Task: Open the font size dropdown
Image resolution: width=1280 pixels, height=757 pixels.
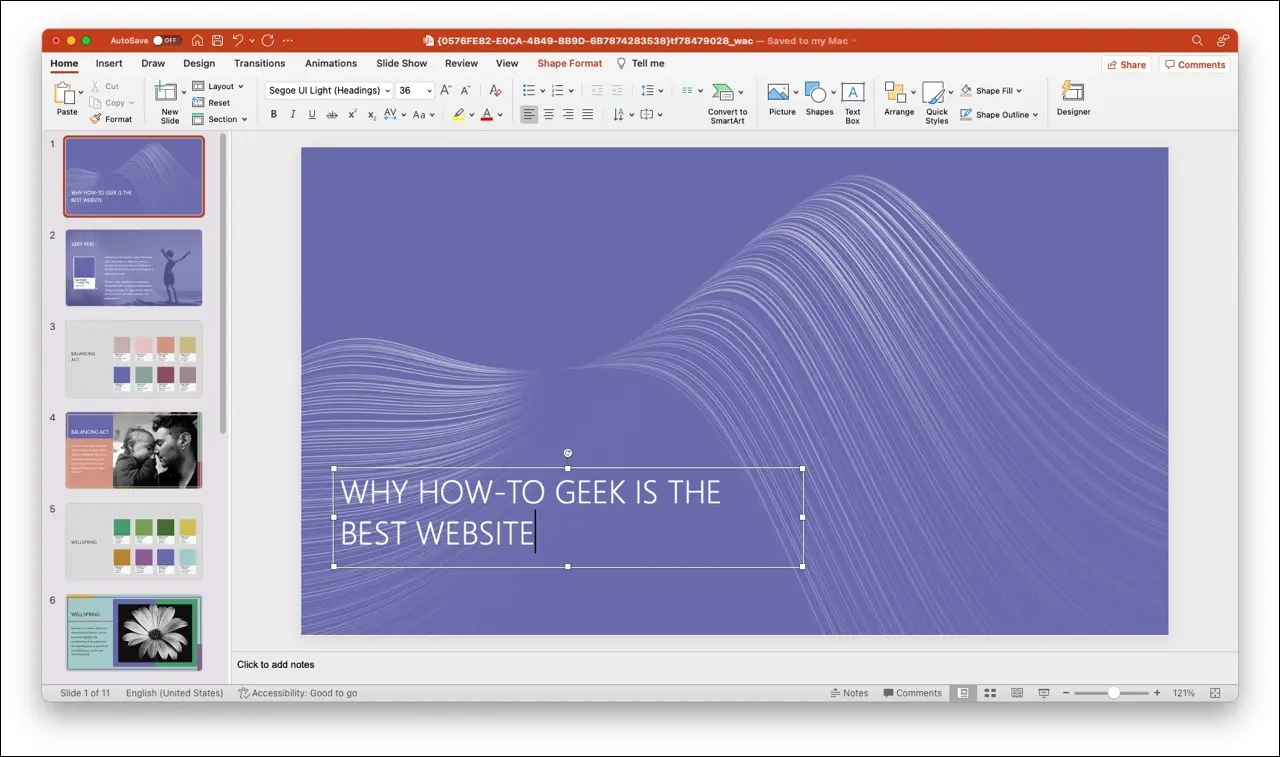Action: click(x=429, y=91)
